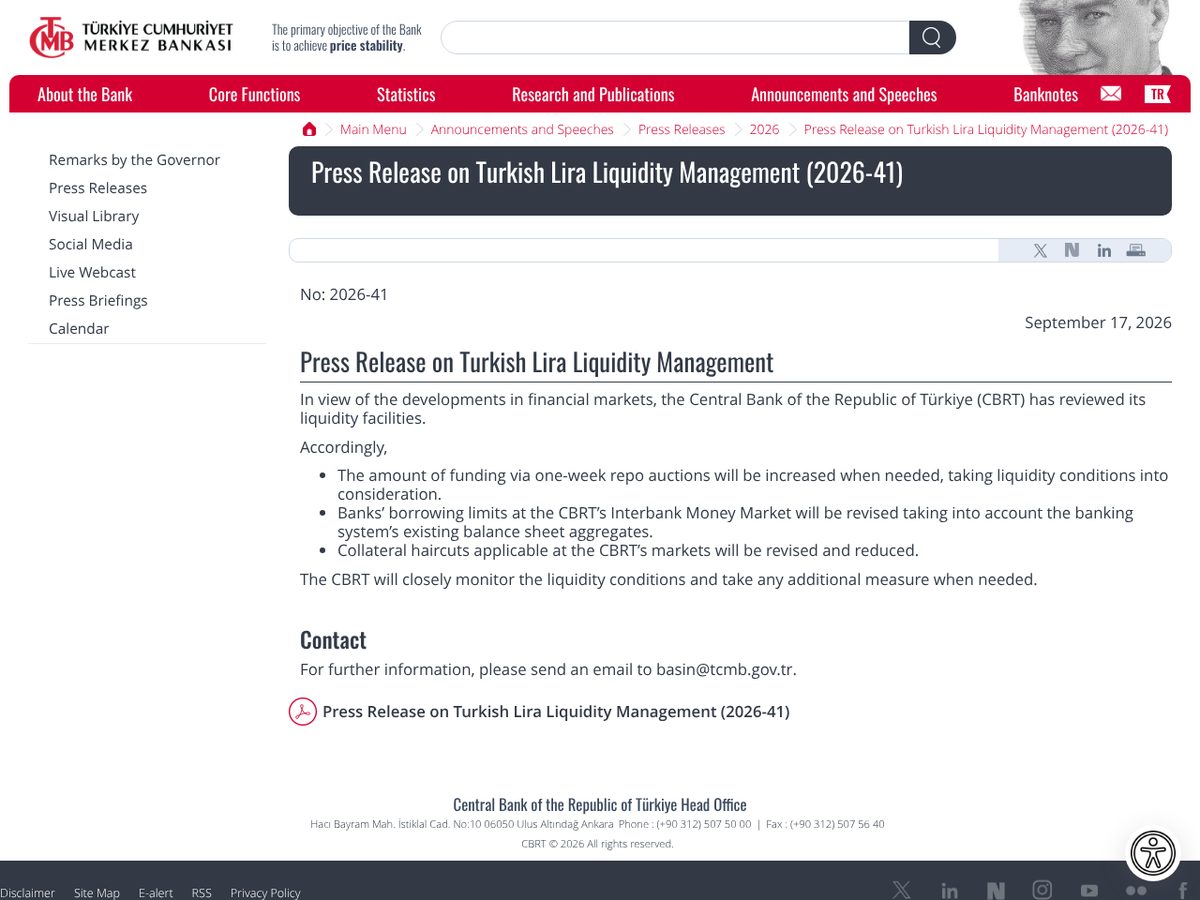Click the dark page title banner

point(730,181)
